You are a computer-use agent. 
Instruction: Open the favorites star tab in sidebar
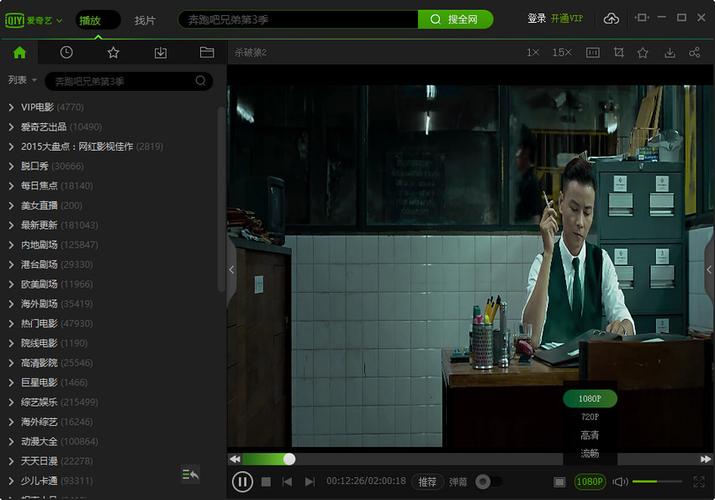coord(113,53)
